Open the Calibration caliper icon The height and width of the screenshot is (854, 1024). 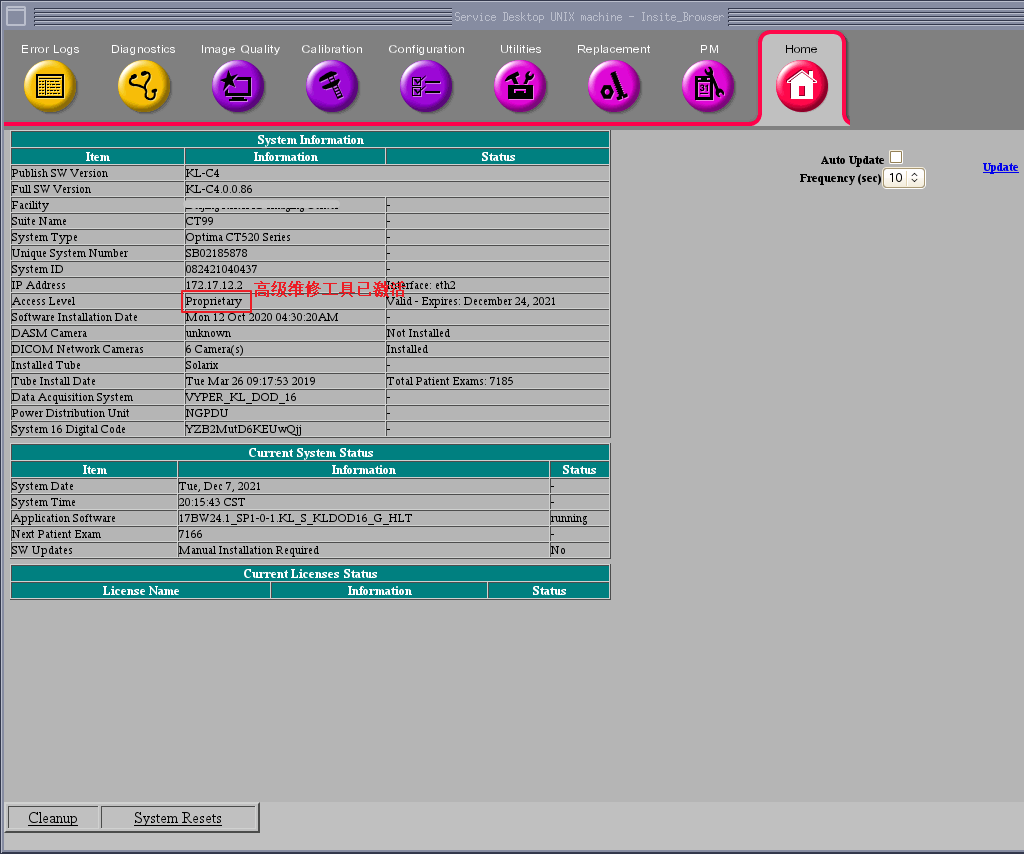click(x=332, y=87)
